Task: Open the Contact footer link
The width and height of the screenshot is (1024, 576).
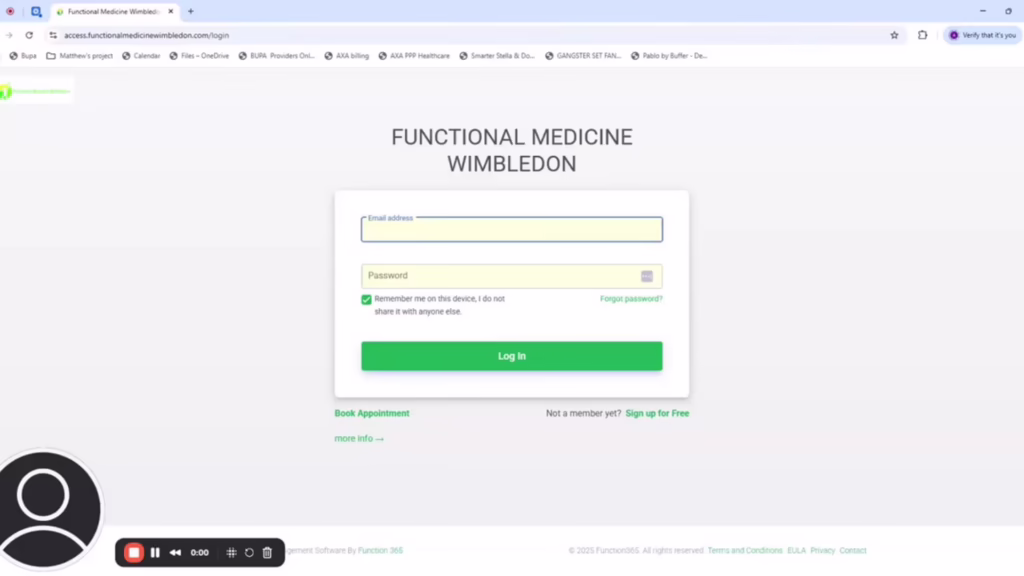Action: pos(853,551)
